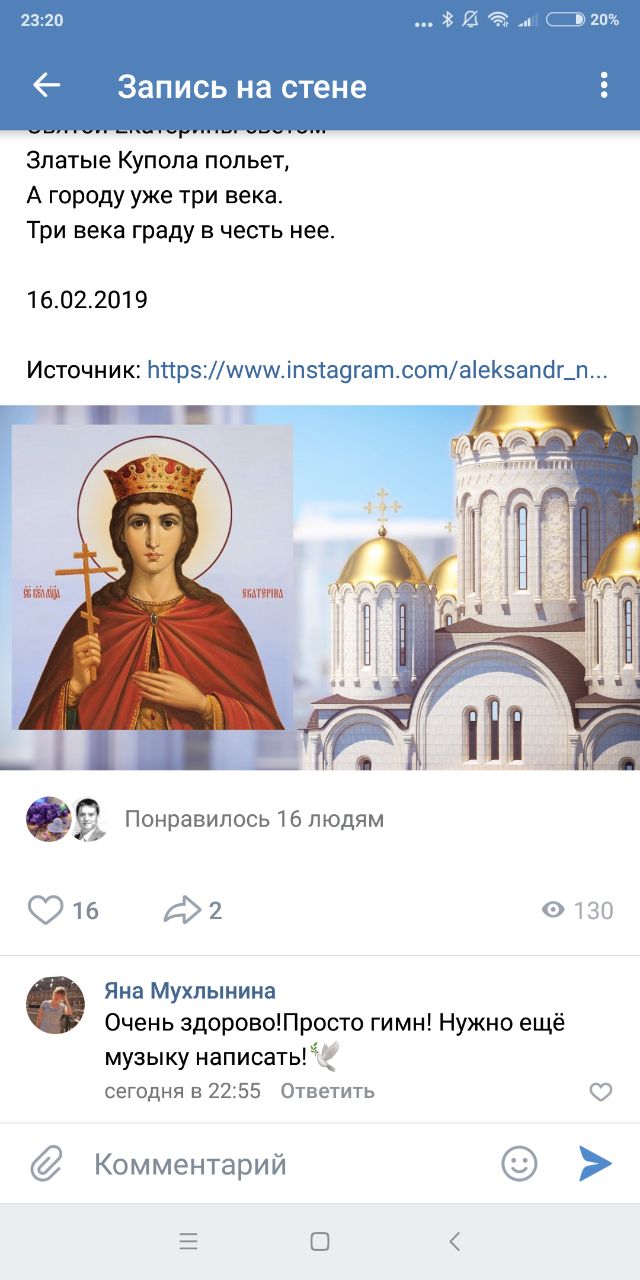
Task: Like Яна Мухлынина's comment
Action: point(601,1092)
